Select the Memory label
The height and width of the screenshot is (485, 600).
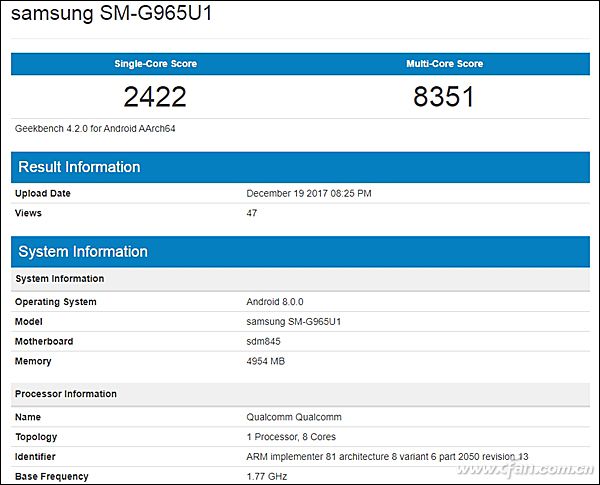coord(33,361)
